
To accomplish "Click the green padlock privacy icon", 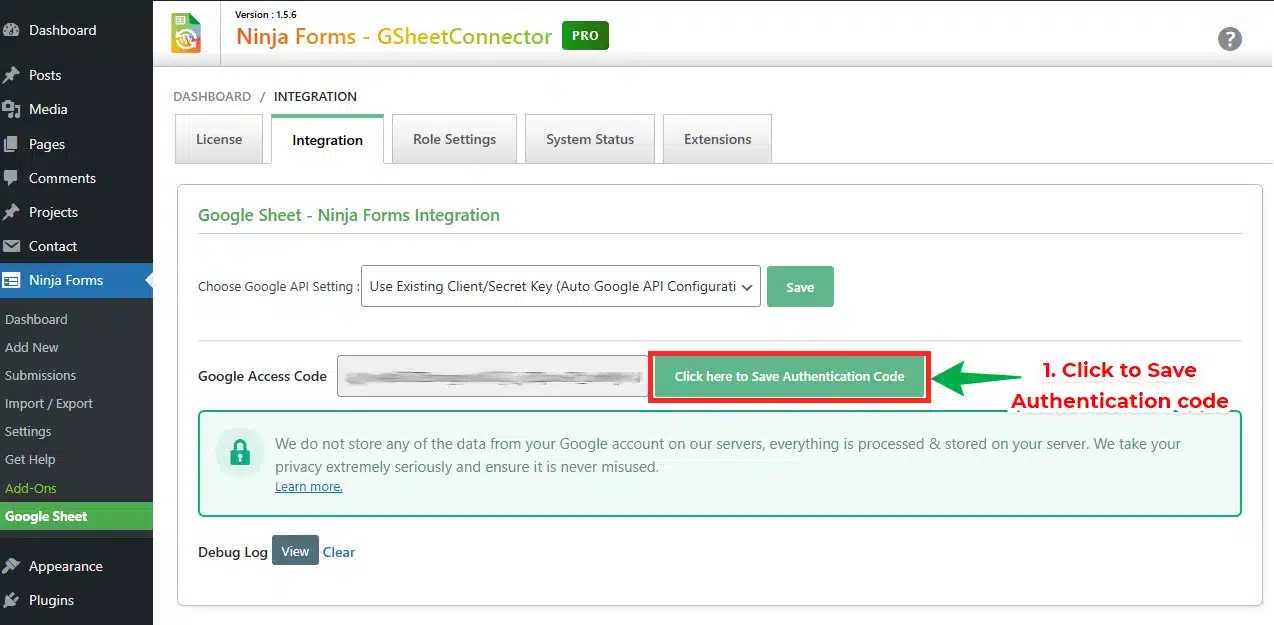I will coord(239,454).
